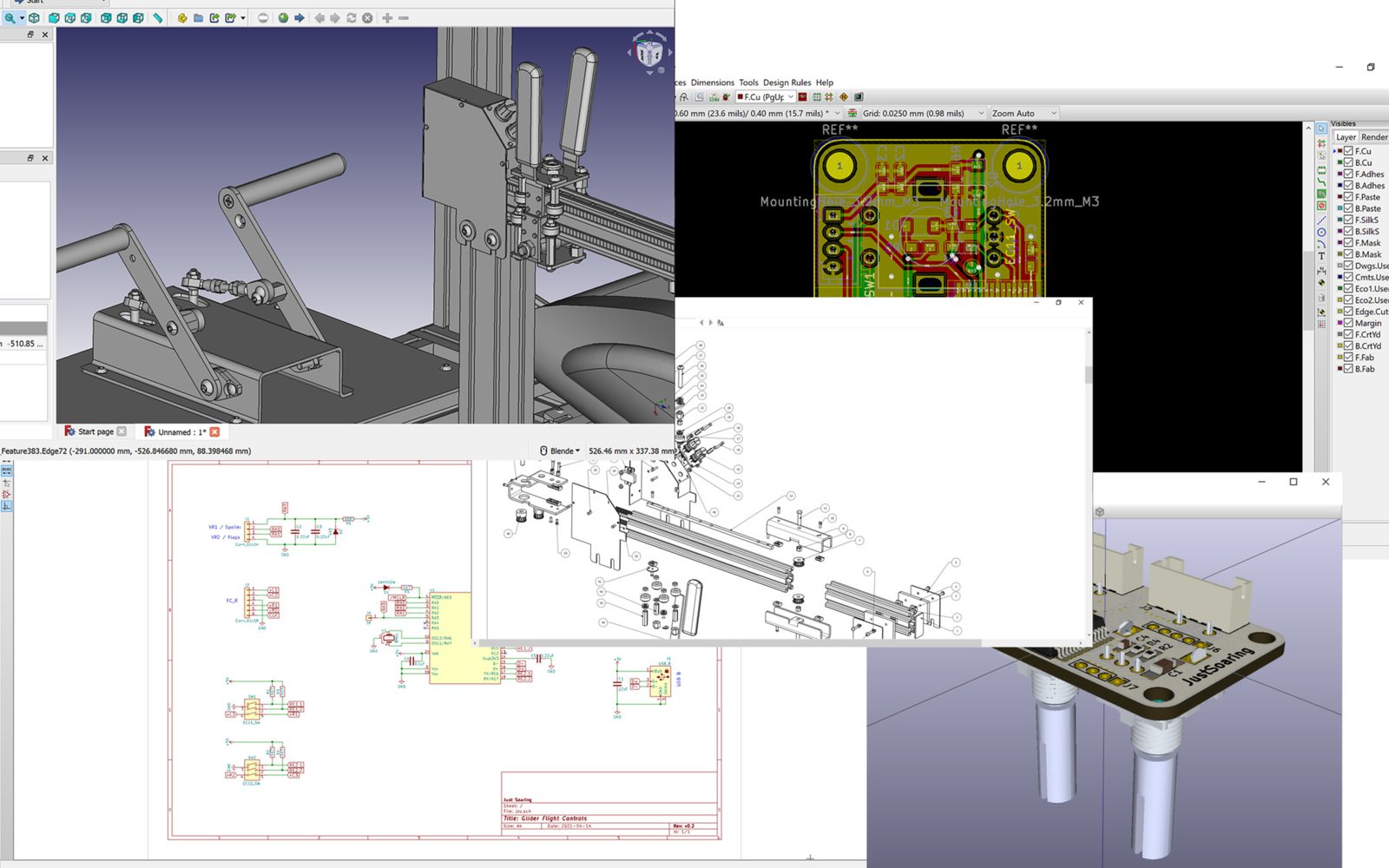The width and height of the screenshot is (1389, 868).
Task: Click FreeCAD create part yellow icon
Action: pyautogui.click(x=182, y=17)
